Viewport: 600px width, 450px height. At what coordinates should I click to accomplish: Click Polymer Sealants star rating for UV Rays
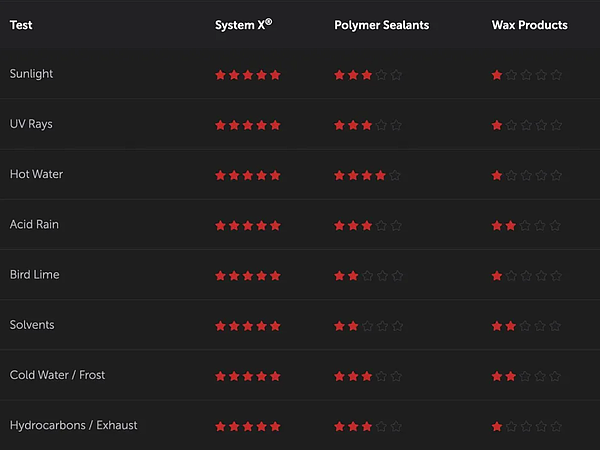367,125
